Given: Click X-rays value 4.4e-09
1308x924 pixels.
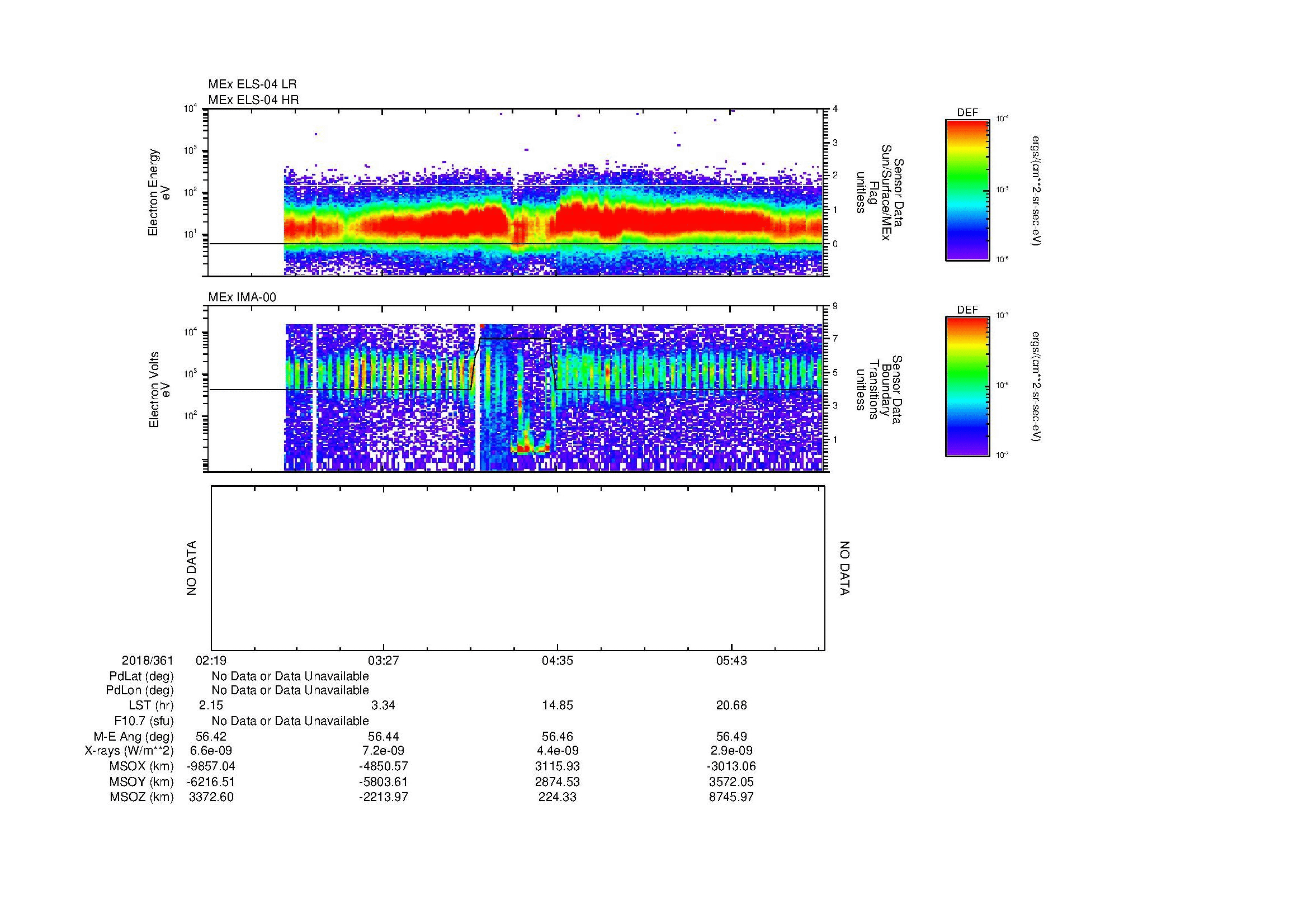Looking at the screenshot, I should [558, 751].
